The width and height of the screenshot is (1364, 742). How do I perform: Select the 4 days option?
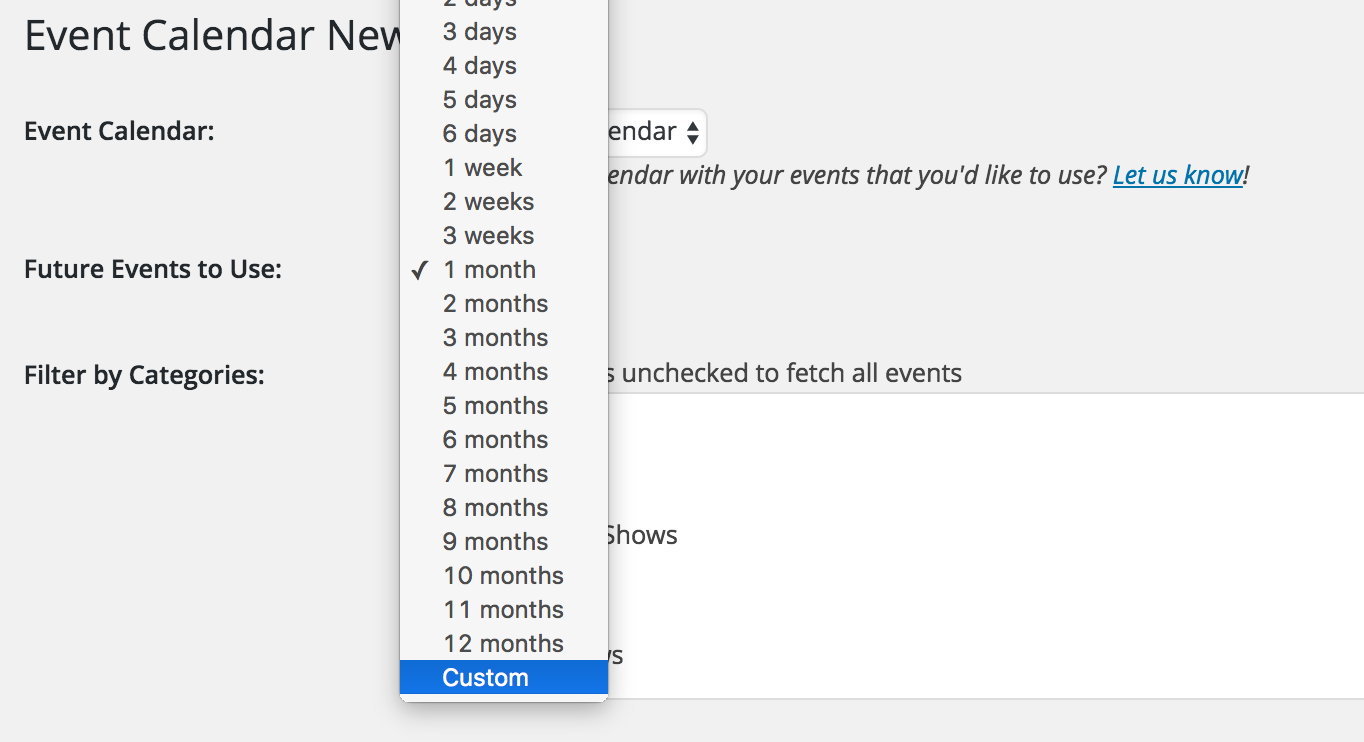[x=503, y=66]
